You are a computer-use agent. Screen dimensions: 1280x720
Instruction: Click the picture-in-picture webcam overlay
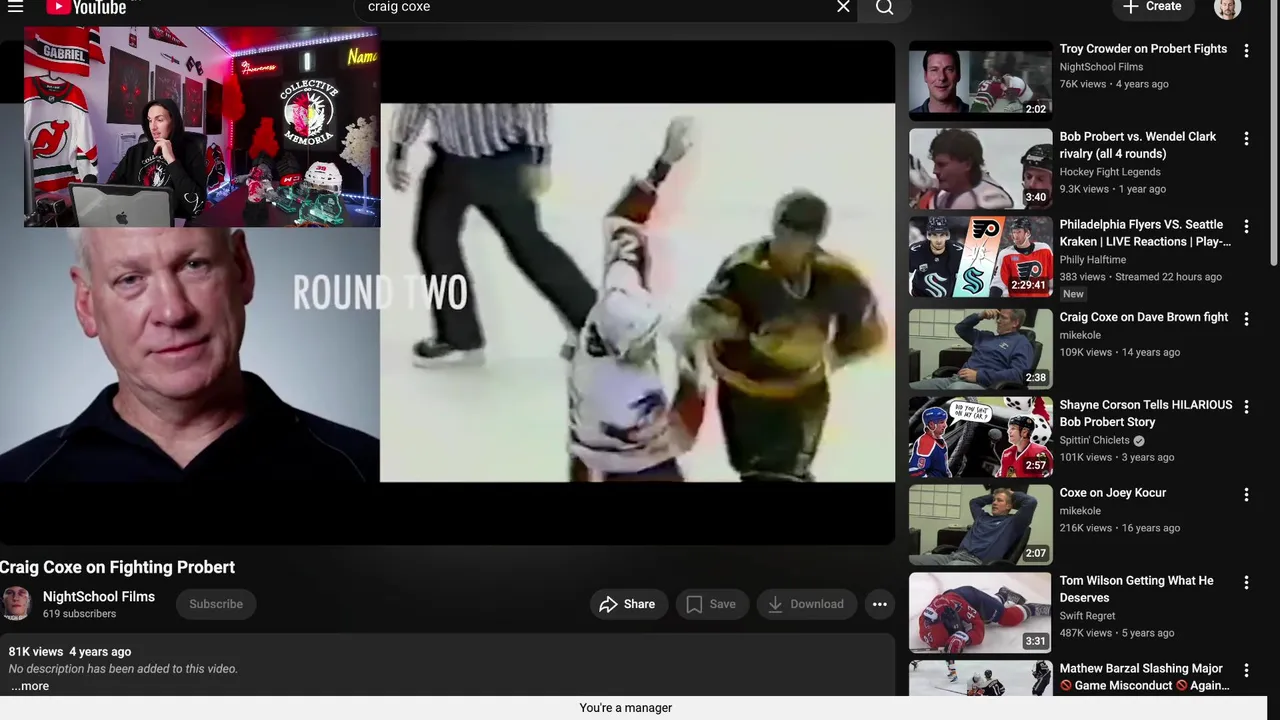202,127
